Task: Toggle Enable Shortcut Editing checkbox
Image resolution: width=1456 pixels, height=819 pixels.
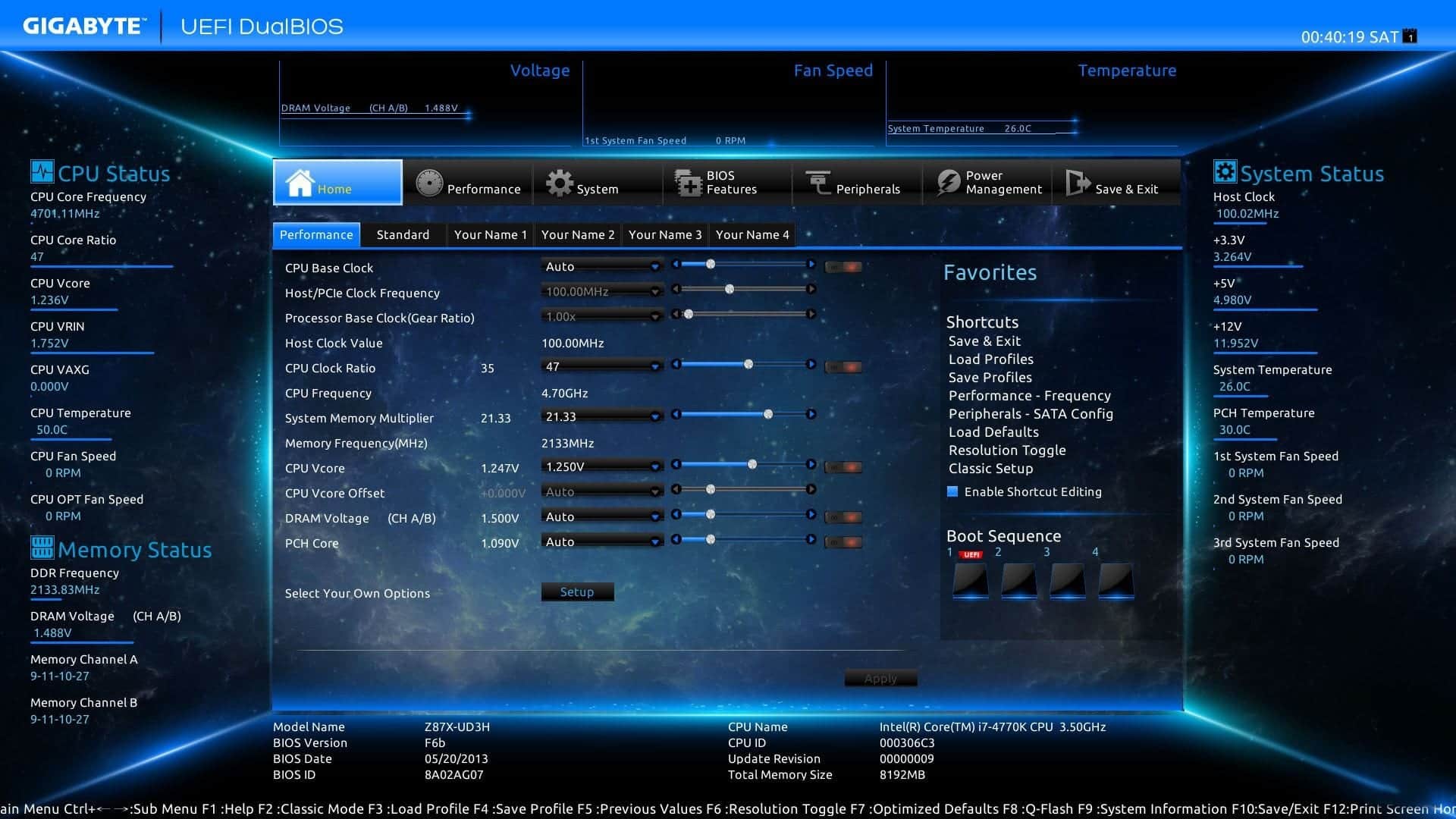Action: pyautogui.click(x=951, y=491)
